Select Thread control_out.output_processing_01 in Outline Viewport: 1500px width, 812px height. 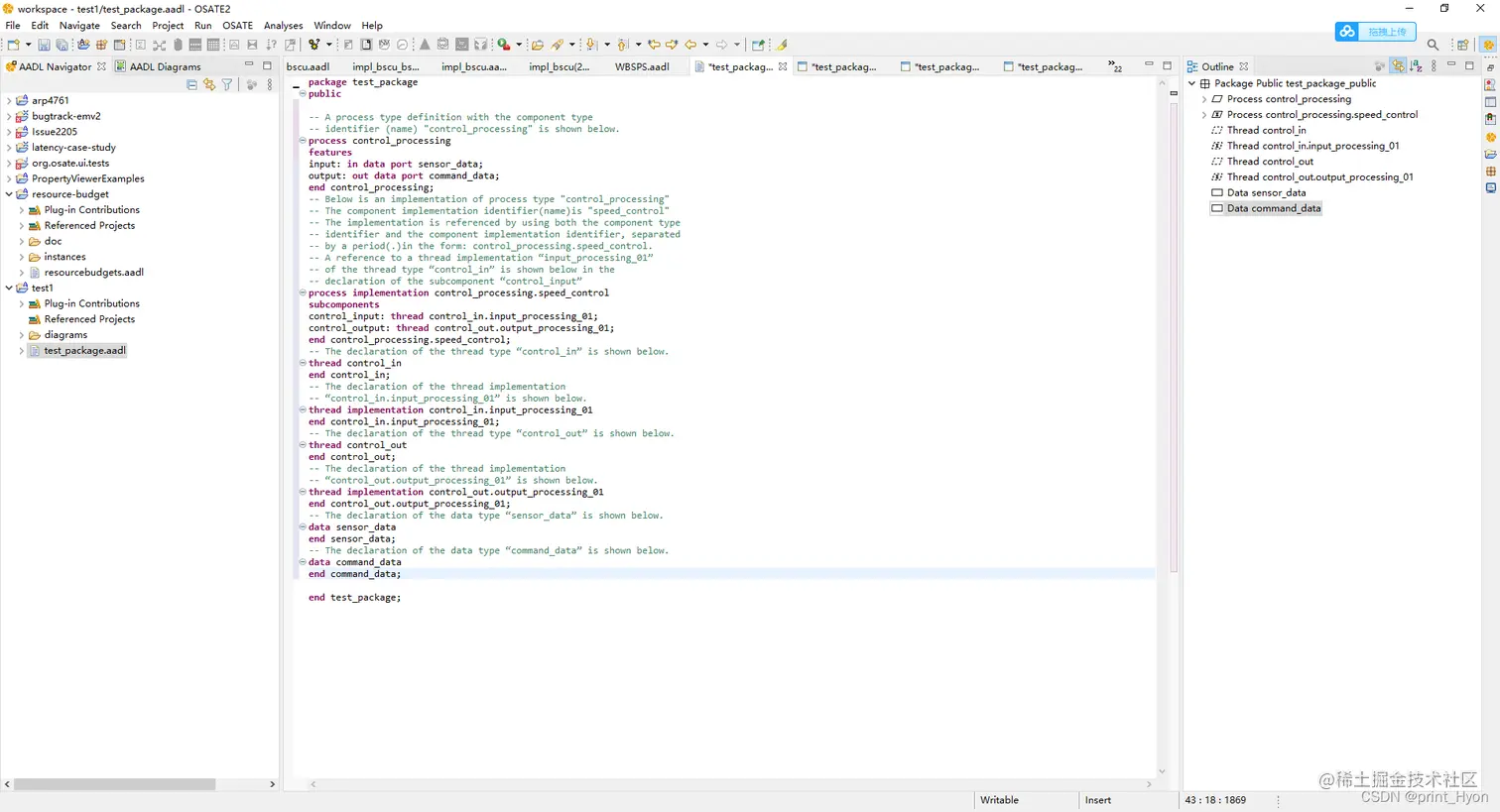pyautogui.click(x=1319, y=176)
